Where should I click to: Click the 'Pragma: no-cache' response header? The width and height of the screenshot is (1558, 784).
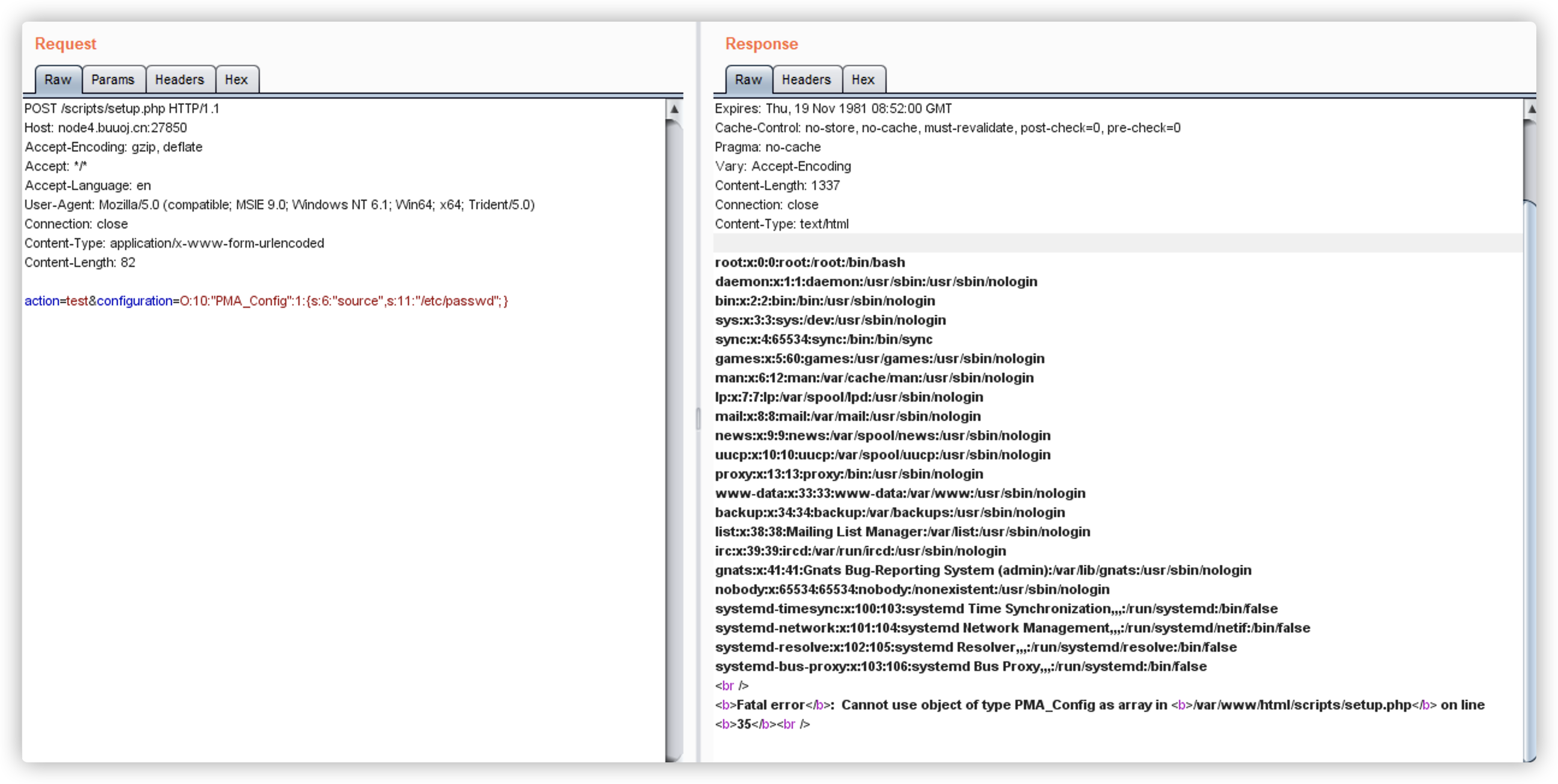[768, 147]
